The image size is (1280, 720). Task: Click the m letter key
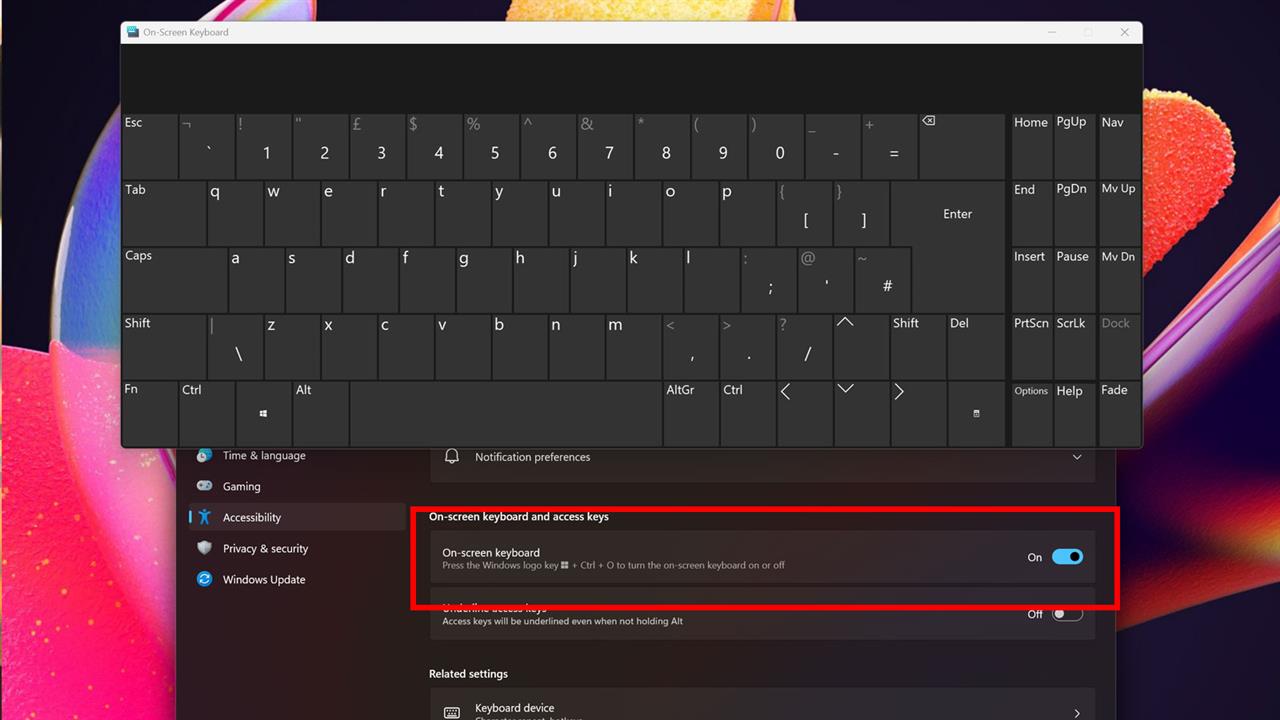633,346
